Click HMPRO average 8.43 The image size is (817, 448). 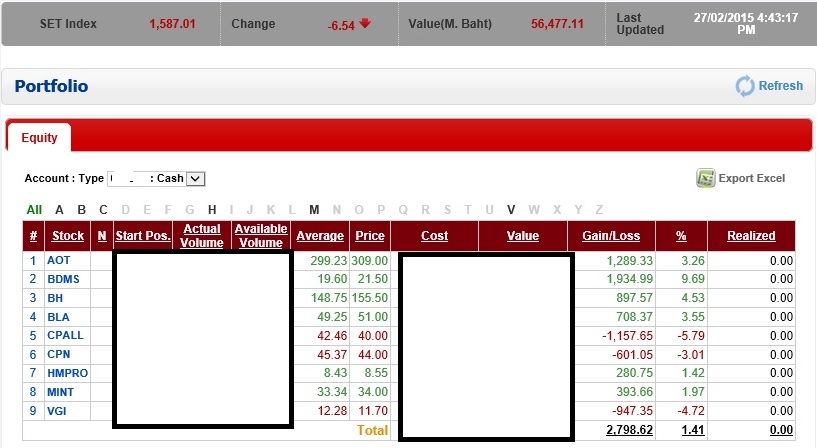point(335,373)
